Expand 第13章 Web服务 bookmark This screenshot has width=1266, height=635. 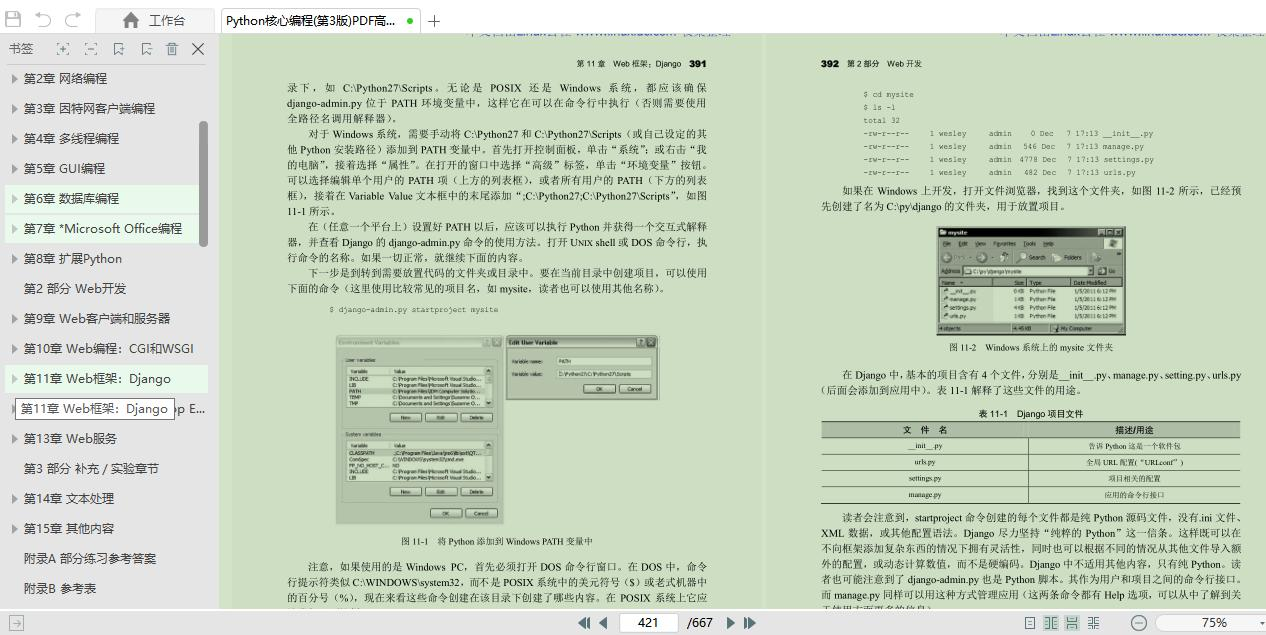14,438
